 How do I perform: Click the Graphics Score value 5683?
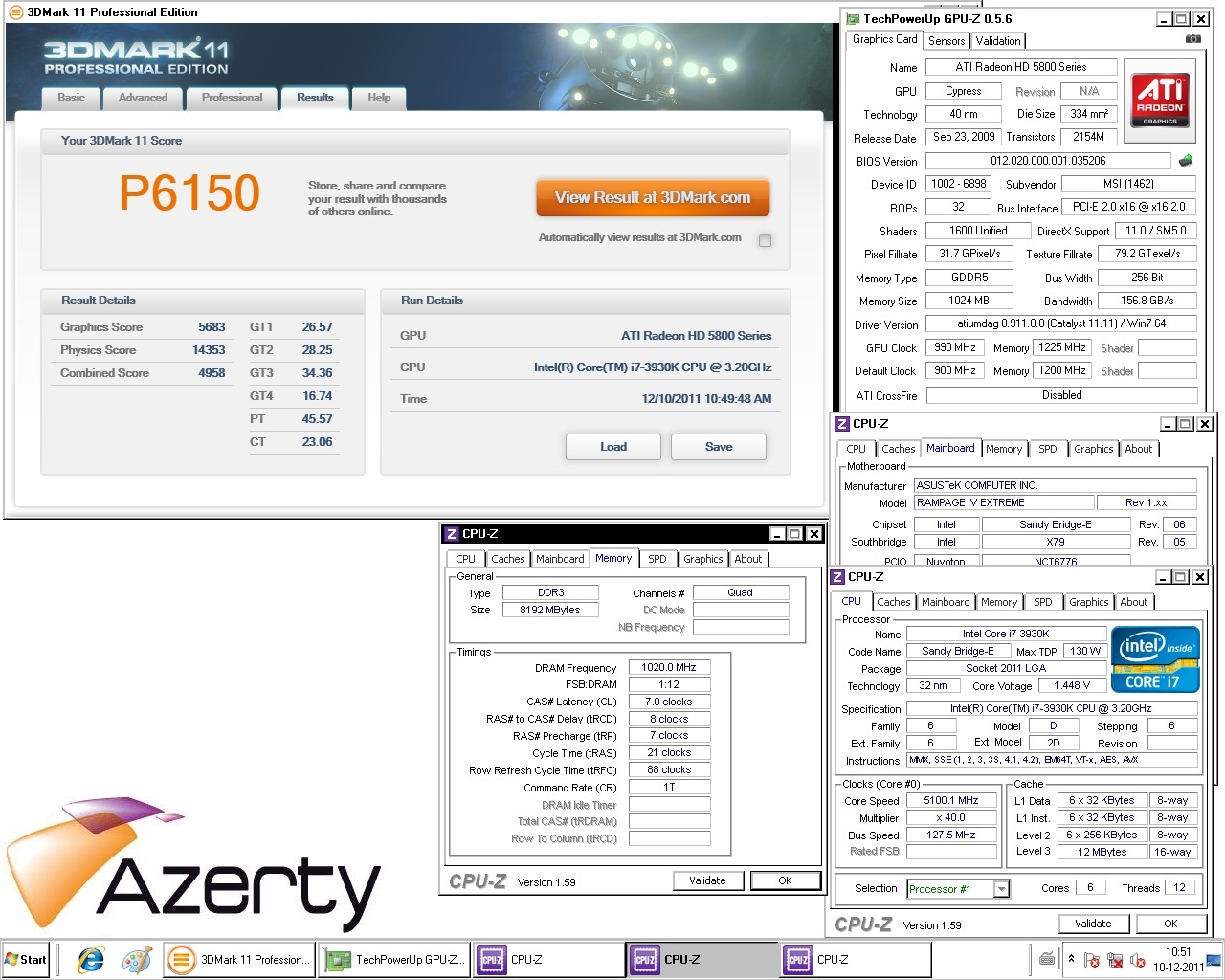tap(212, 327)
